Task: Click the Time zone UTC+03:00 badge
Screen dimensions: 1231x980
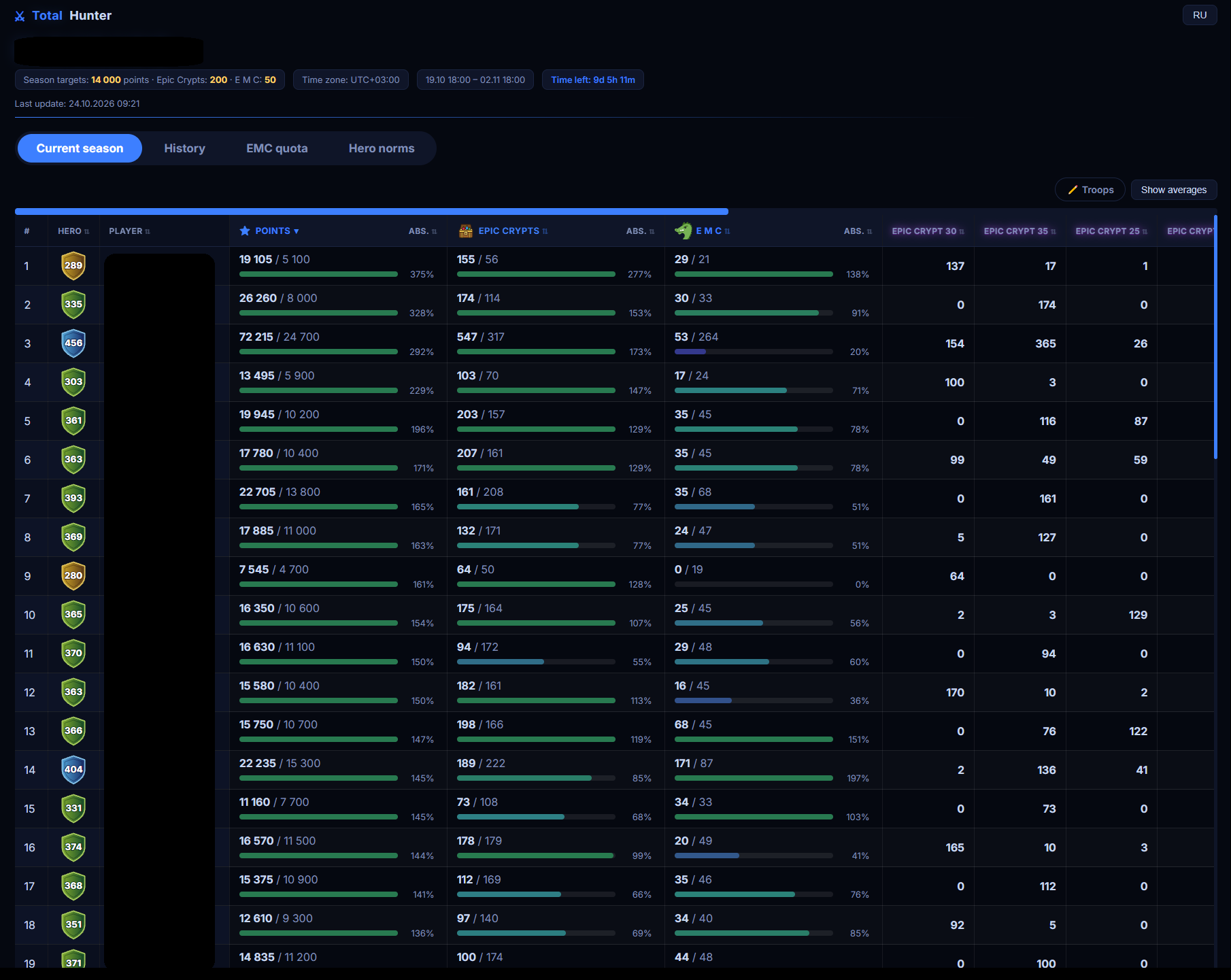Action: (351, 80)
